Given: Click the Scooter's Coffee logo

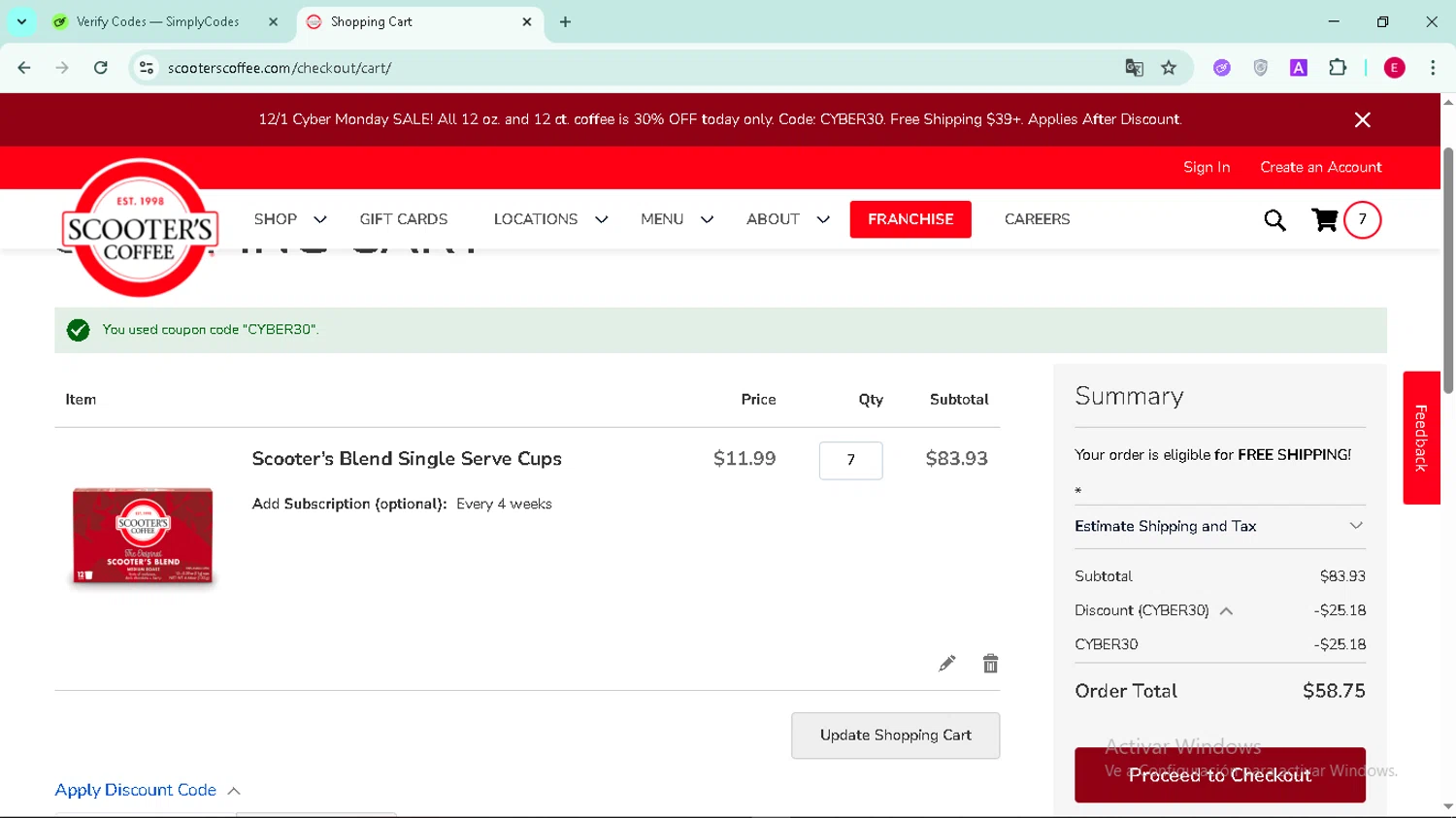Looking at the screenshot, I should 140,228.
